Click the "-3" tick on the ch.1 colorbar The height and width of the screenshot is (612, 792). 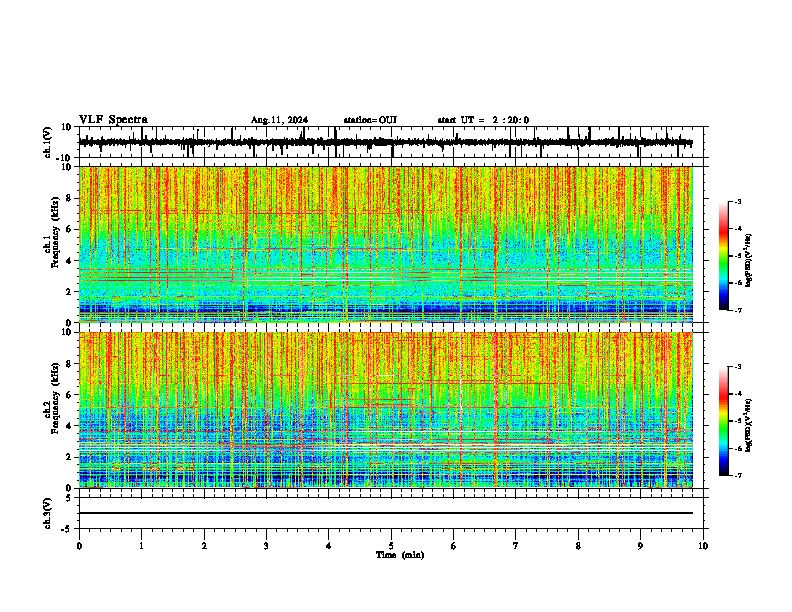(x=737, y=202)
